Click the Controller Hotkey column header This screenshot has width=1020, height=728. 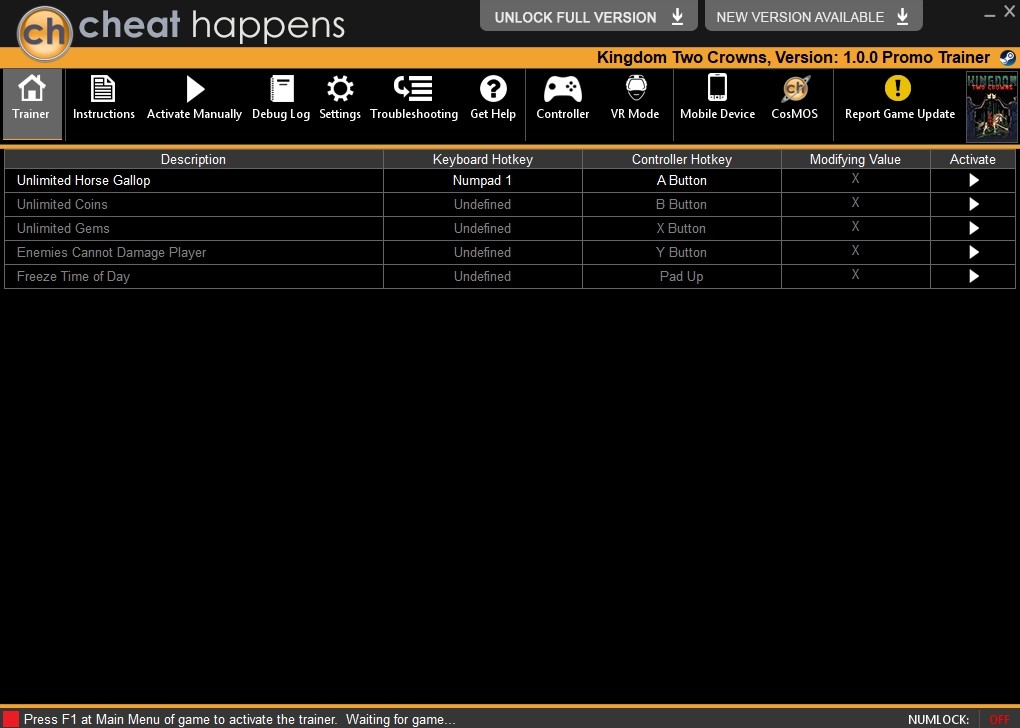point(682,159)
